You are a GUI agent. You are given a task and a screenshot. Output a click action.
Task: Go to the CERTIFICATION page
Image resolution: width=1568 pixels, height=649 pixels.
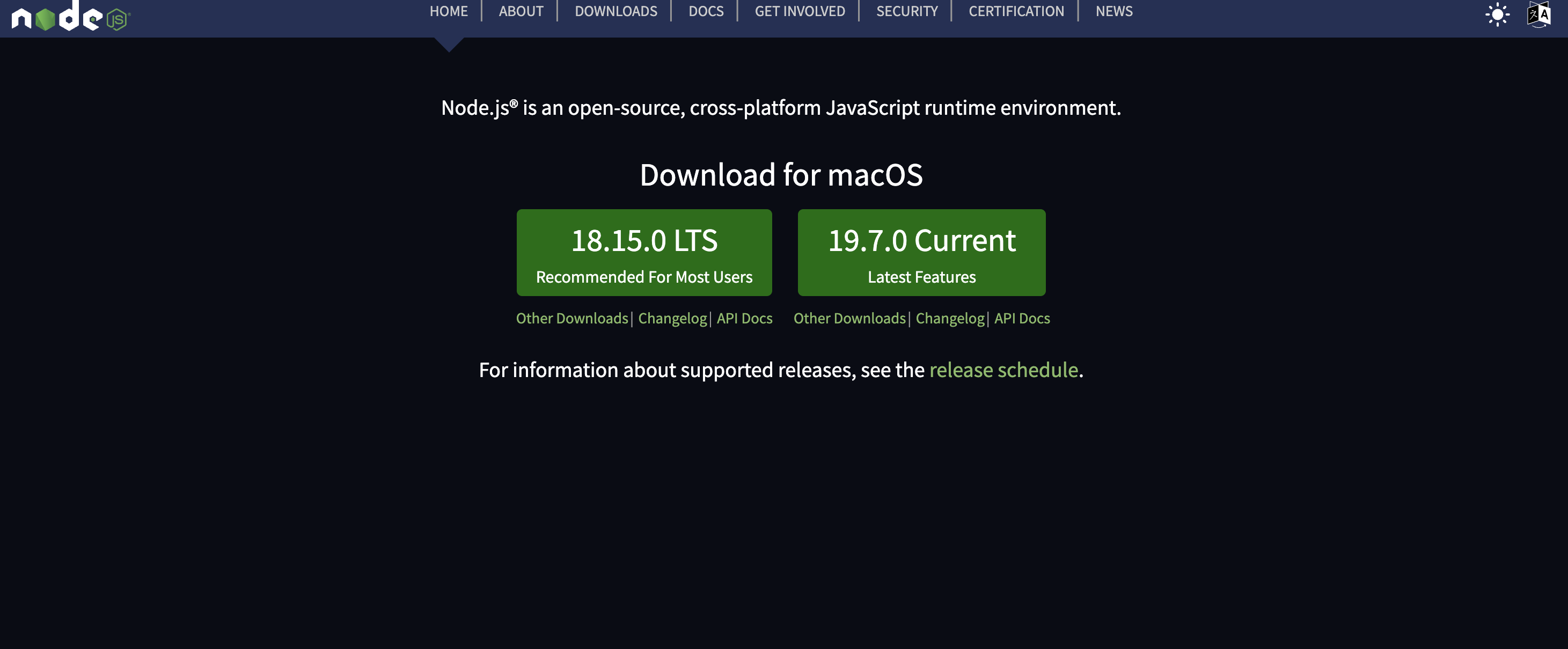(x=1016, y=11)
